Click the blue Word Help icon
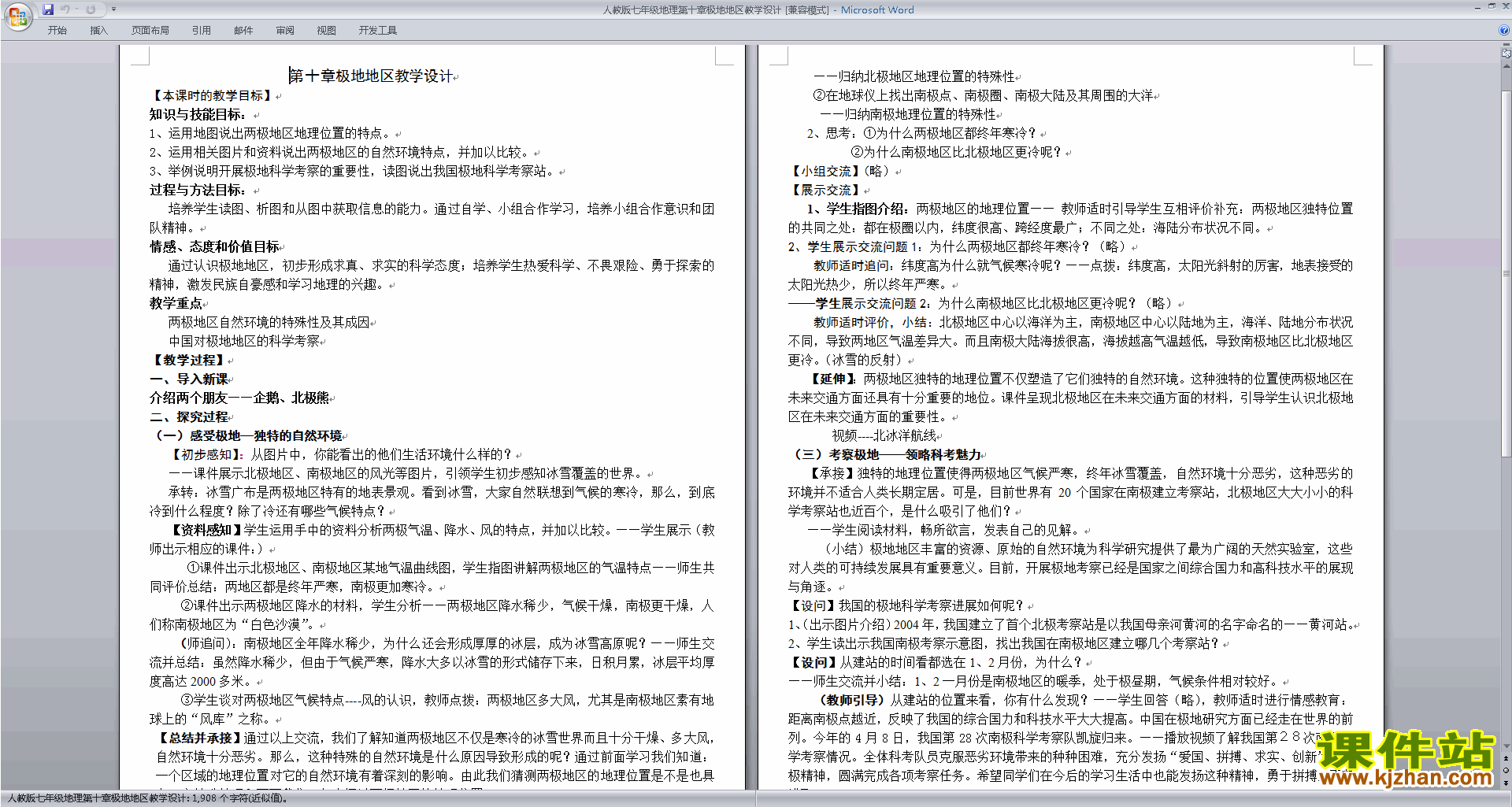 [1505, 30]
